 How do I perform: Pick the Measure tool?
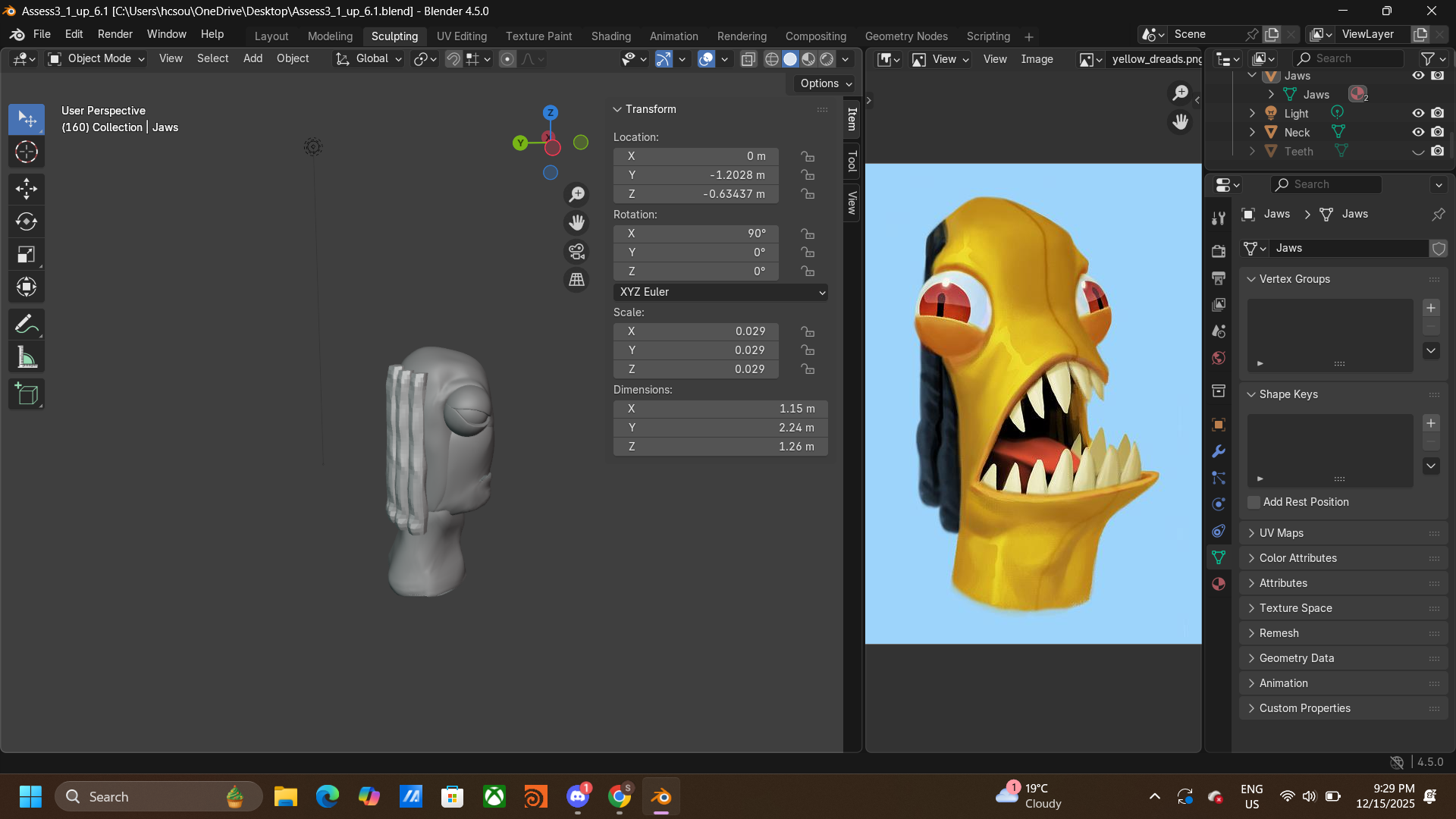point(27,357)
